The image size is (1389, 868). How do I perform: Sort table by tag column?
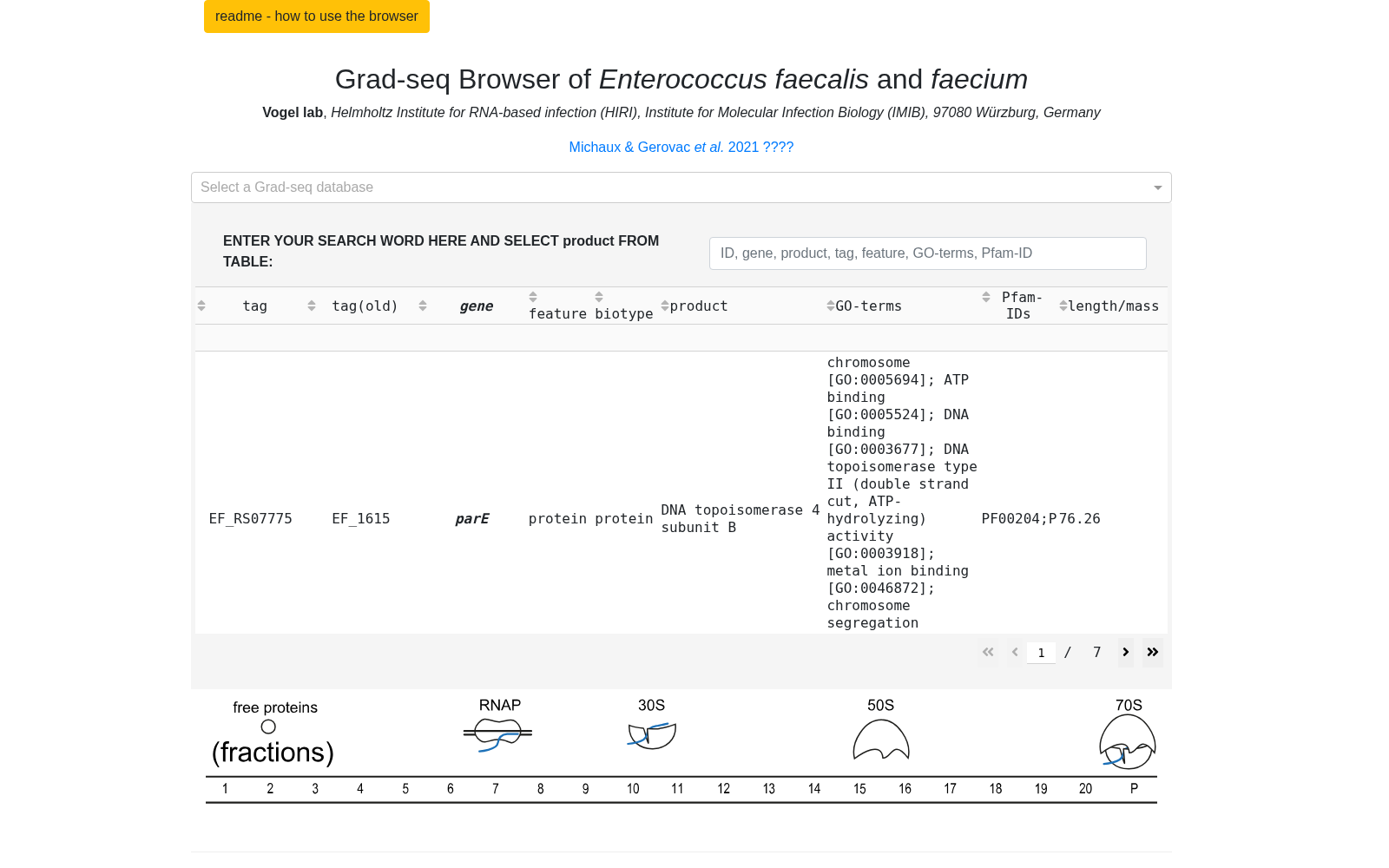coord(201,306)
